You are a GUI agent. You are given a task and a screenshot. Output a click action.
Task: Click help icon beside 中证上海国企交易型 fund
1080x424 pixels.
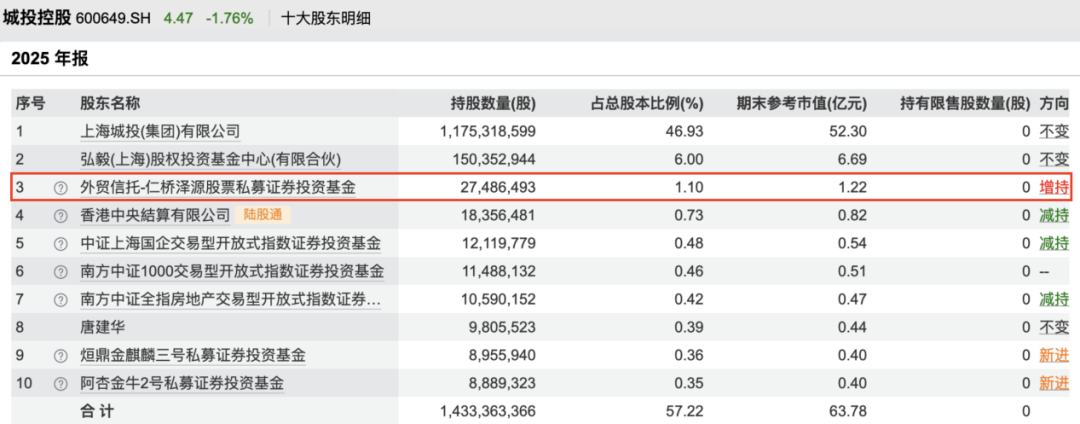[61, 243]
